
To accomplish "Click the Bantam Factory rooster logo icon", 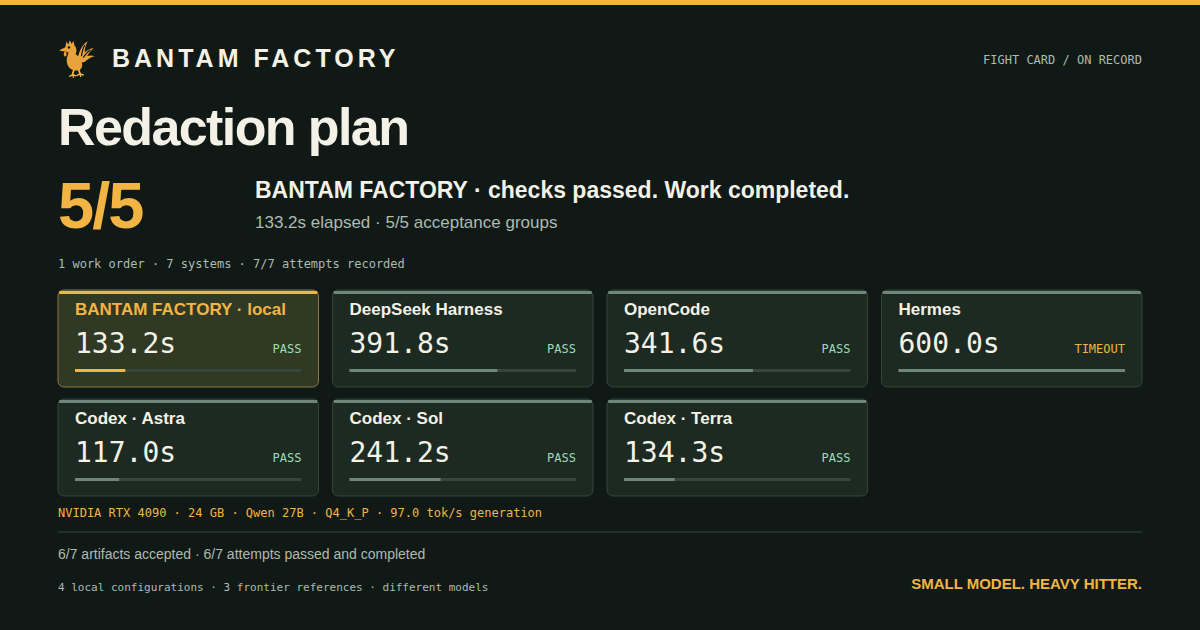I will click(x=77, y=58).
